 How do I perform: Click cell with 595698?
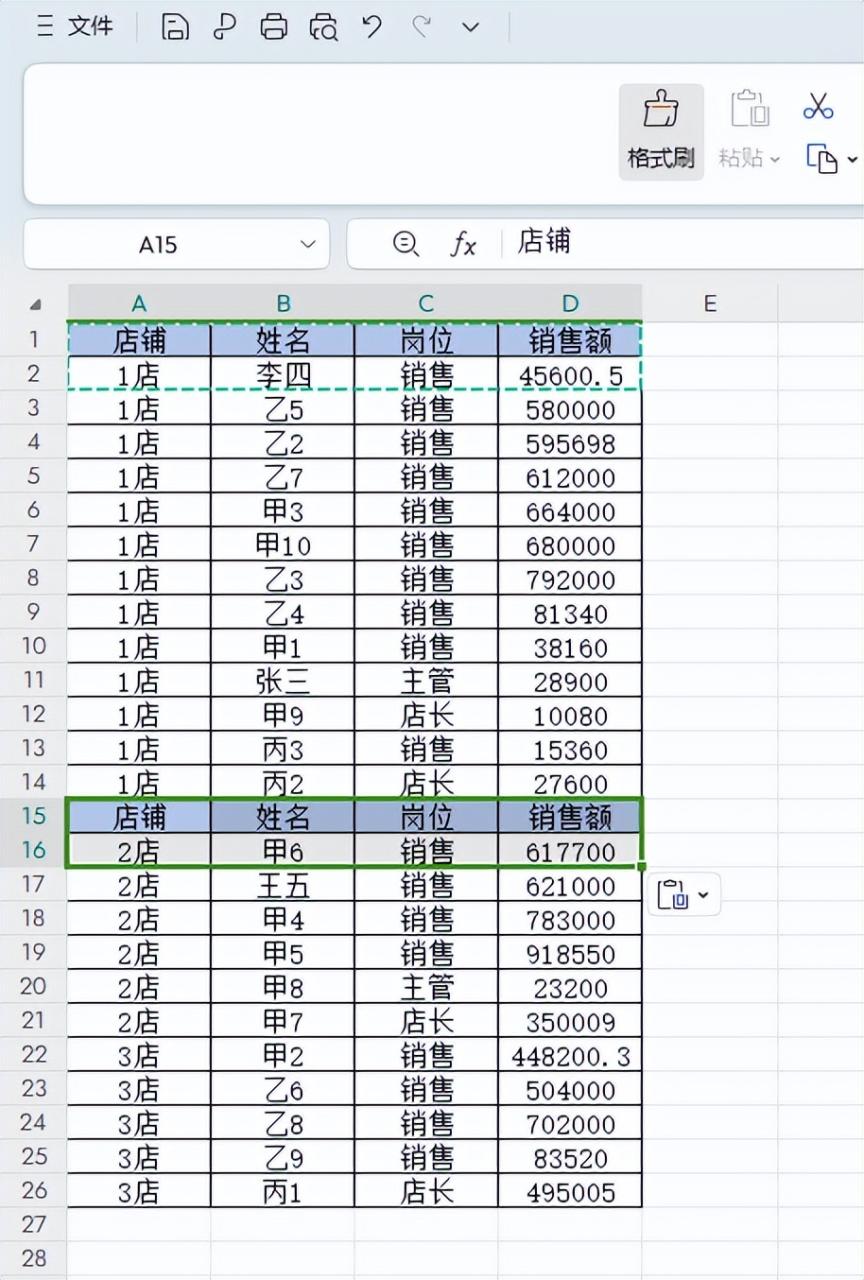pos(570,443)
